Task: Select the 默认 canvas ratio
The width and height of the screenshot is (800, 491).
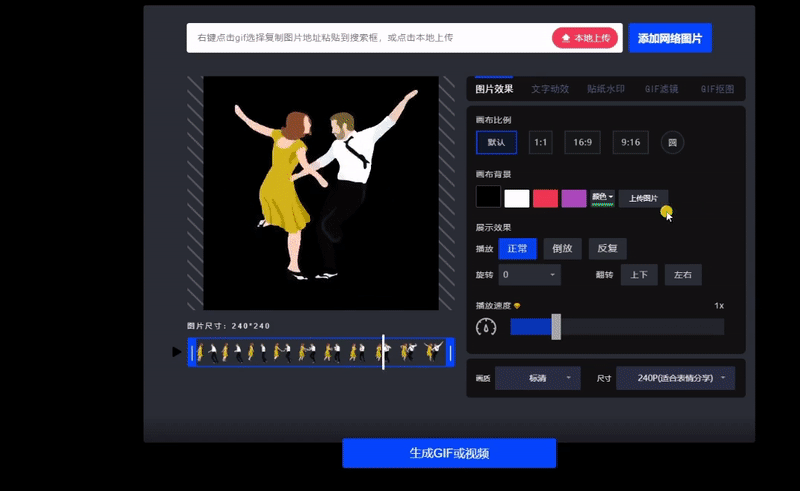Action: coord(496,142)
